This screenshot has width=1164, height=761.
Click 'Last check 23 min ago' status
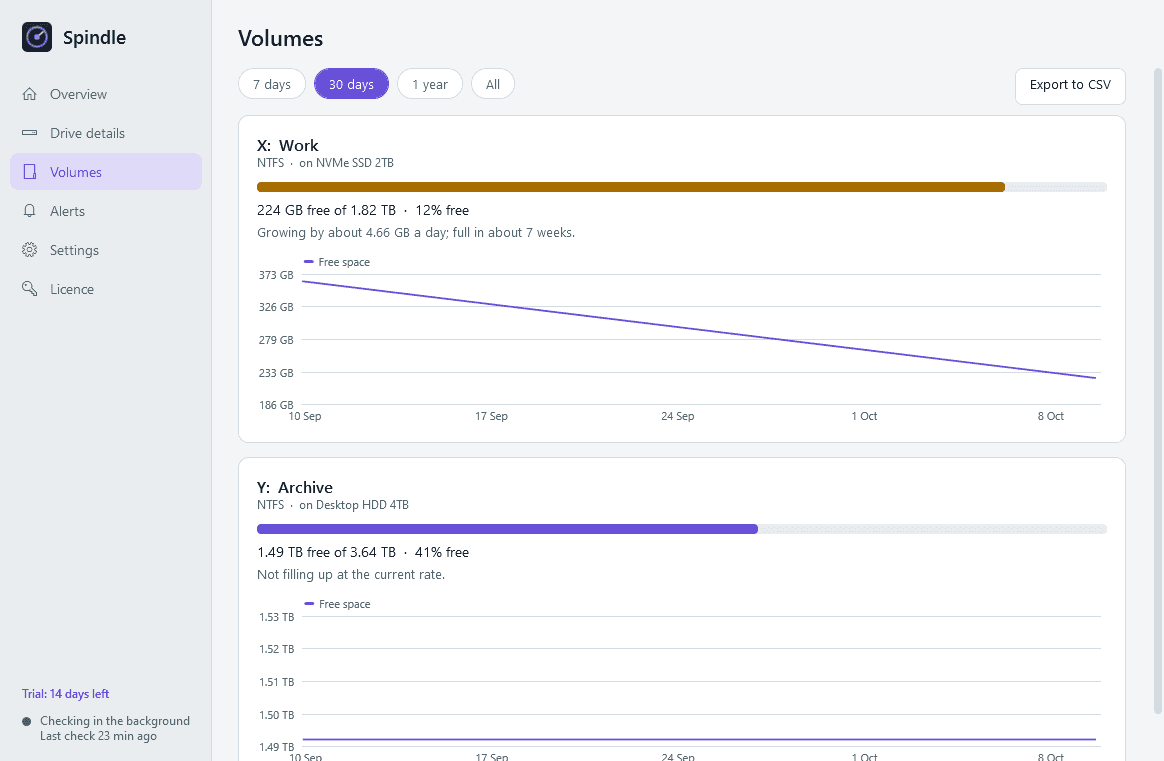[99, 736]
